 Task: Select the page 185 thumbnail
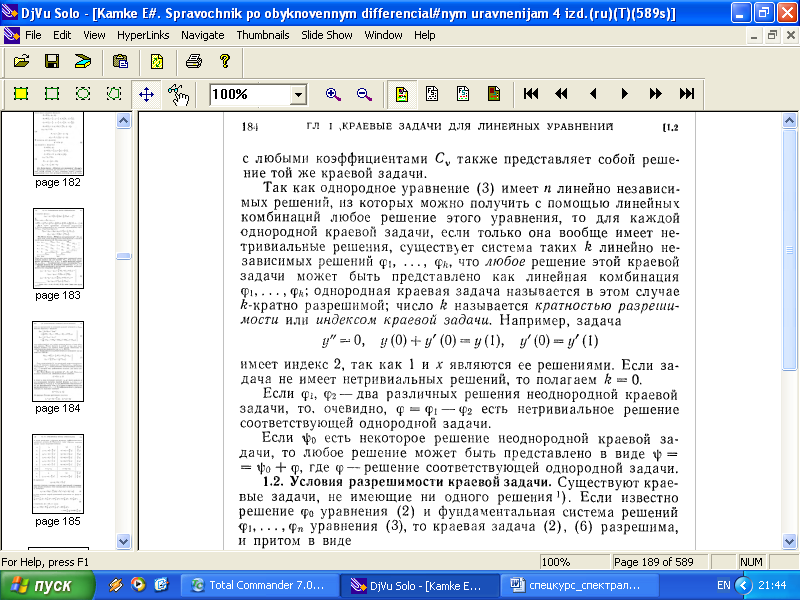(58, 474)
